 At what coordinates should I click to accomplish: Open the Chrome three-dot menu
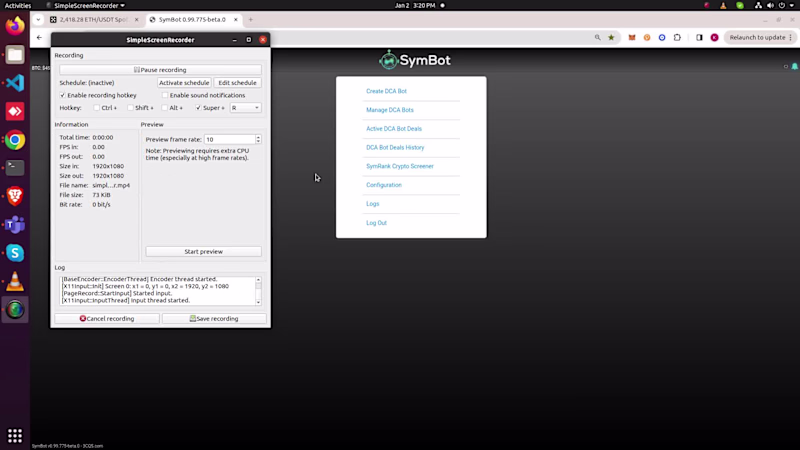(791, 37)
